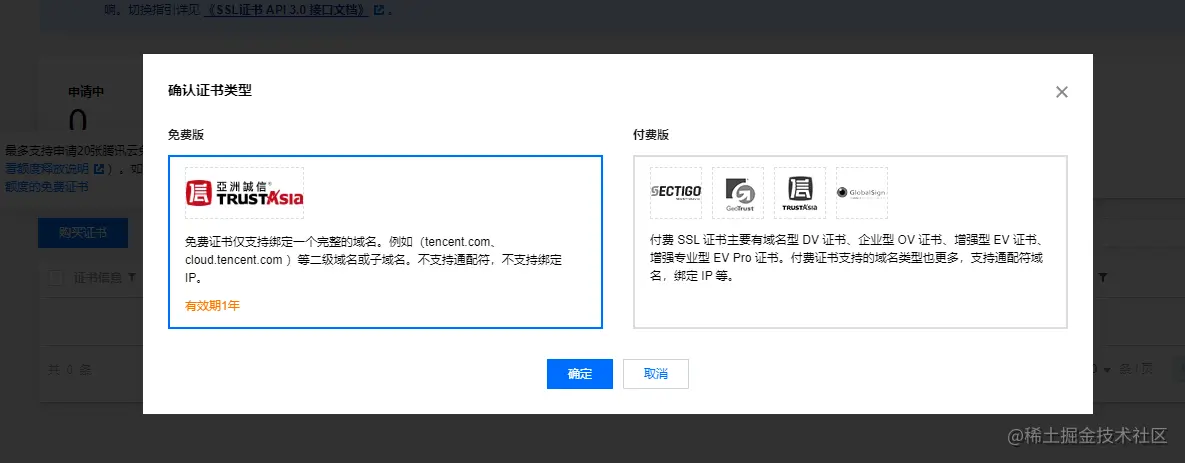
Task: Close the 确认证书类型 dialog with X
Action: (x=1062, y=92)
